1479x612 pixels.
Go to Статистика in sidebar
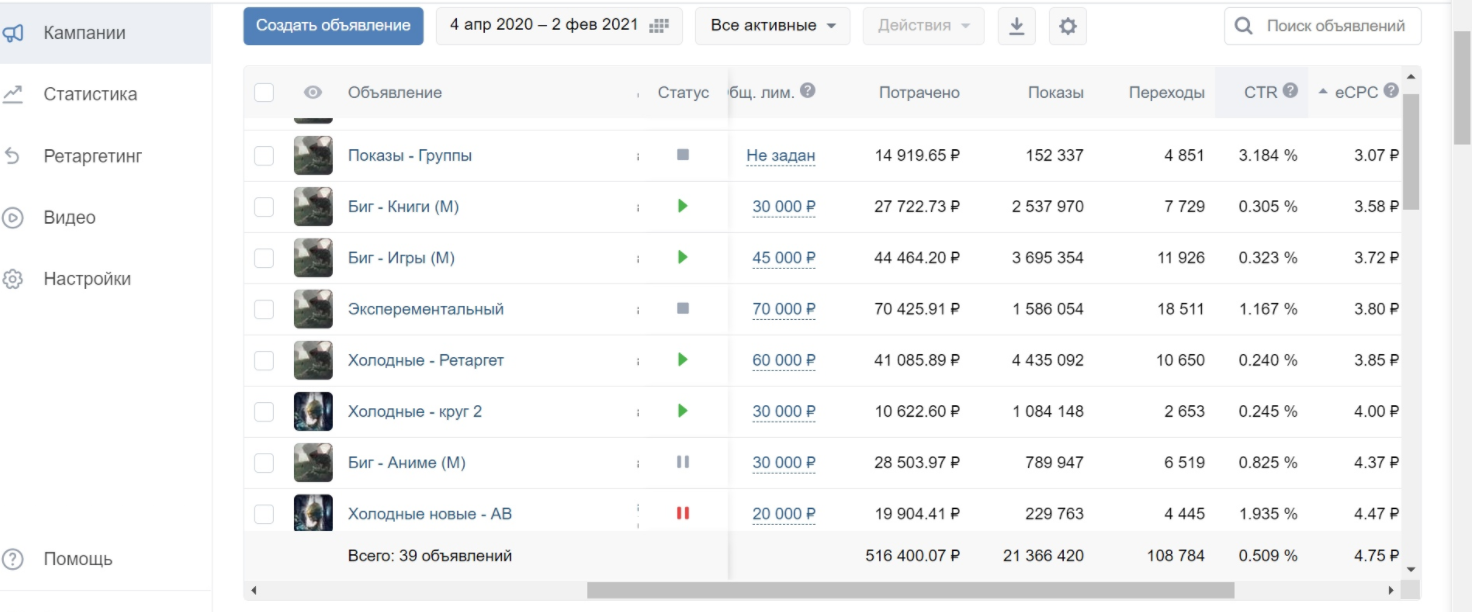90,94
